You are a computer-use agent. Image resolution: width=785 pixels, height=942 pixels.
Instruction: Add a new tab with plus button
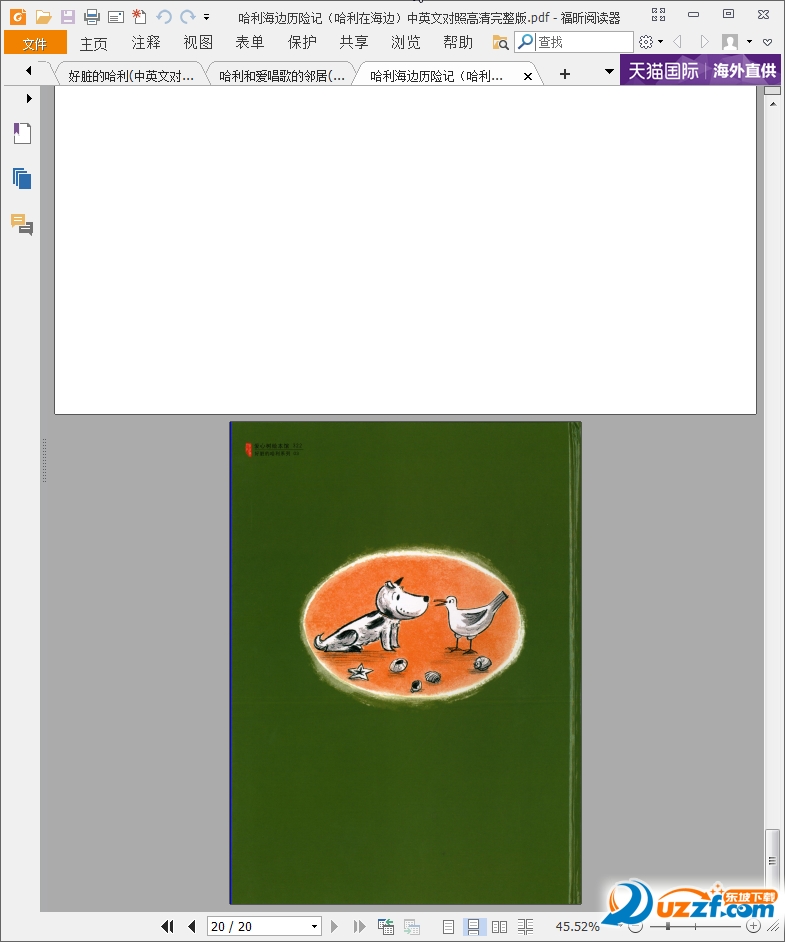pos(565,74)
